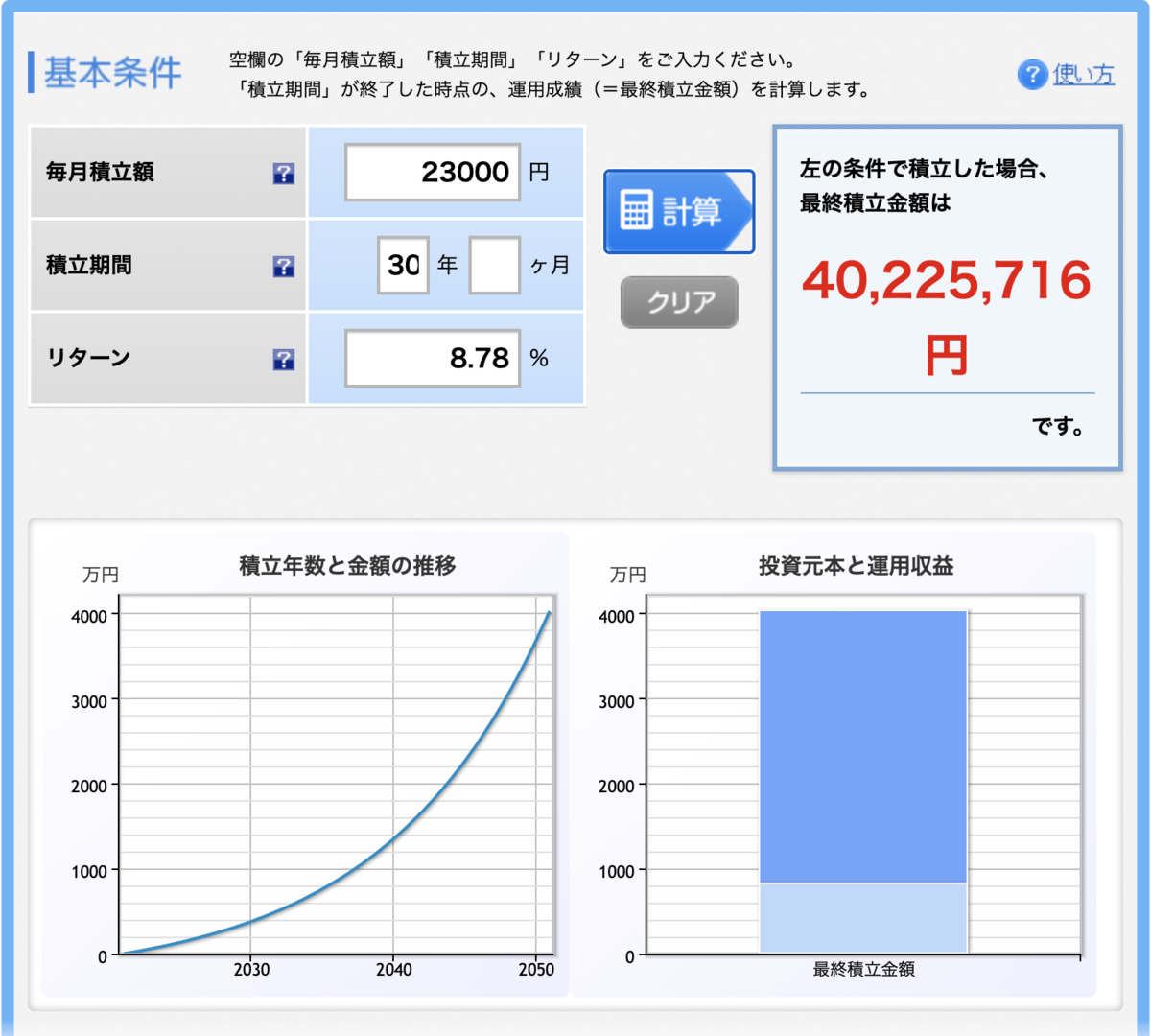Focus the empty months field
This screenshot has width=1151, height=1036.
pyautogui.click(x=495, y=265)
